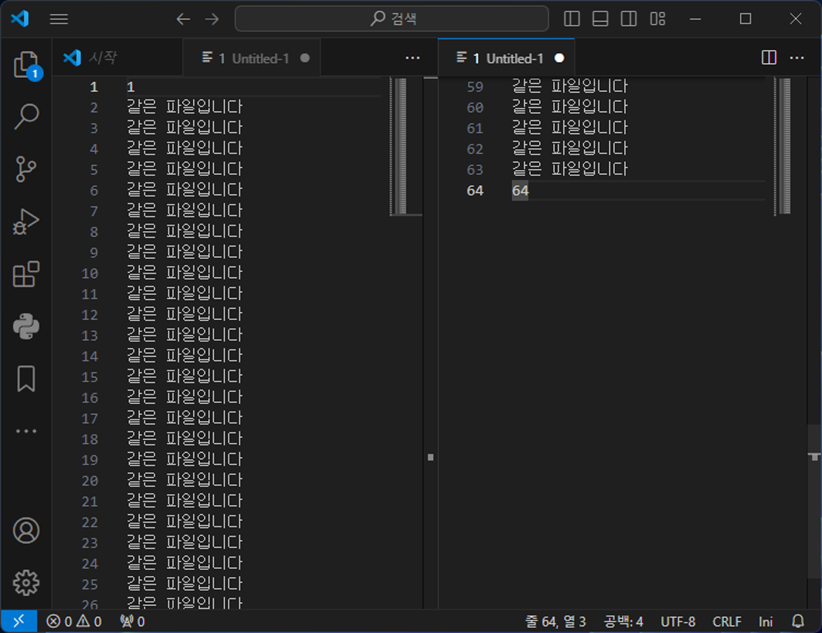Place cursor on line 1 in left editor

131,87
